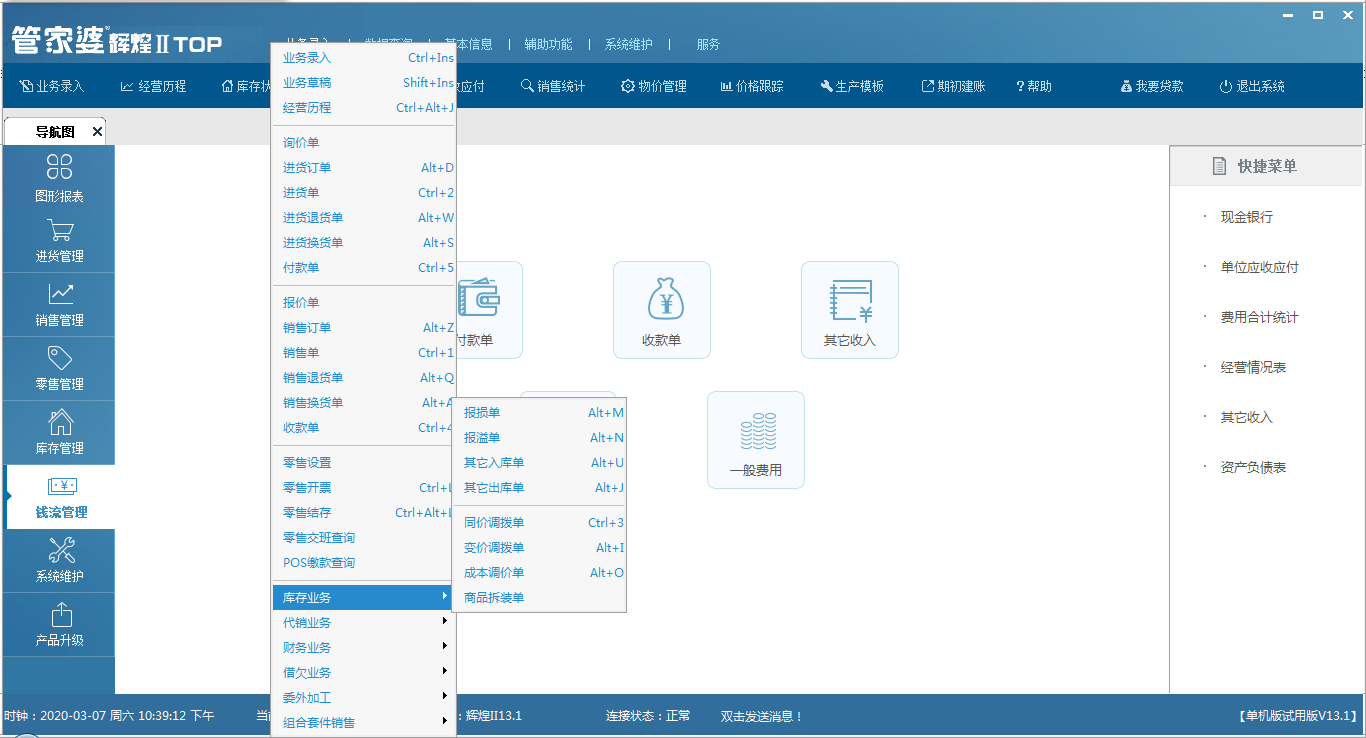
Task: Click the 资产负债表 quick menu link
Action: tap(1253, 468)
